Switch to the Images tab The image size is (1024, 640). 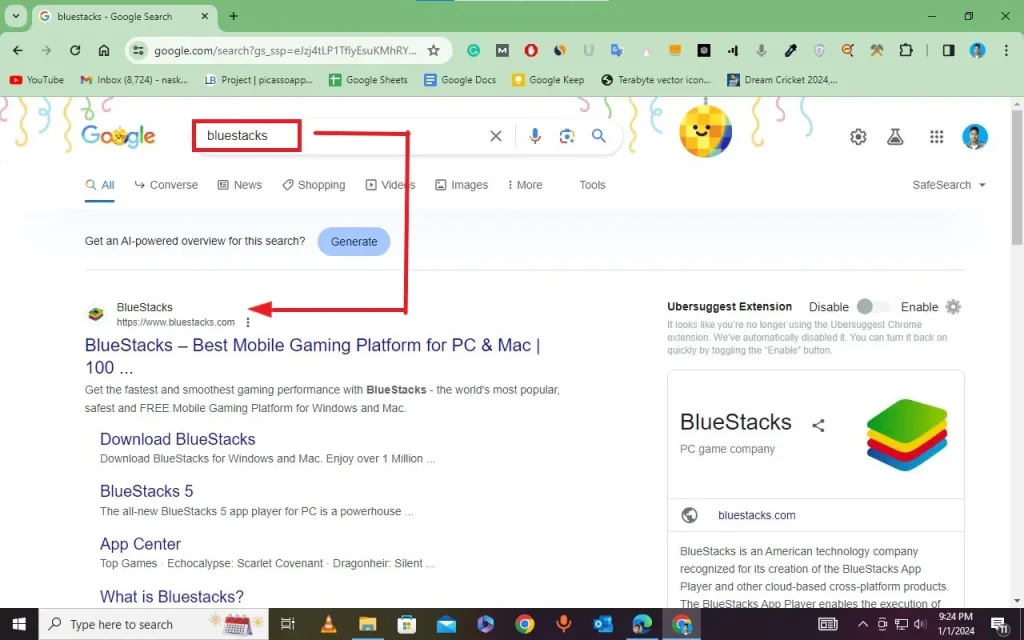(462, 185)
